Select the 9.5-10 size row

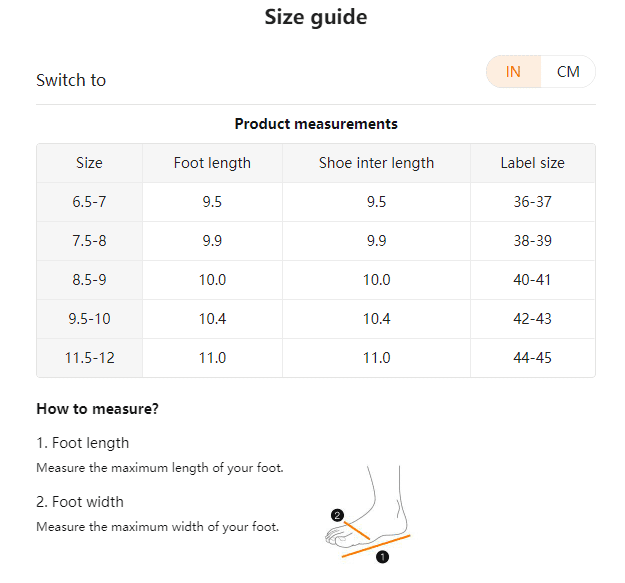pyautogui.click(x=316, y=319)
